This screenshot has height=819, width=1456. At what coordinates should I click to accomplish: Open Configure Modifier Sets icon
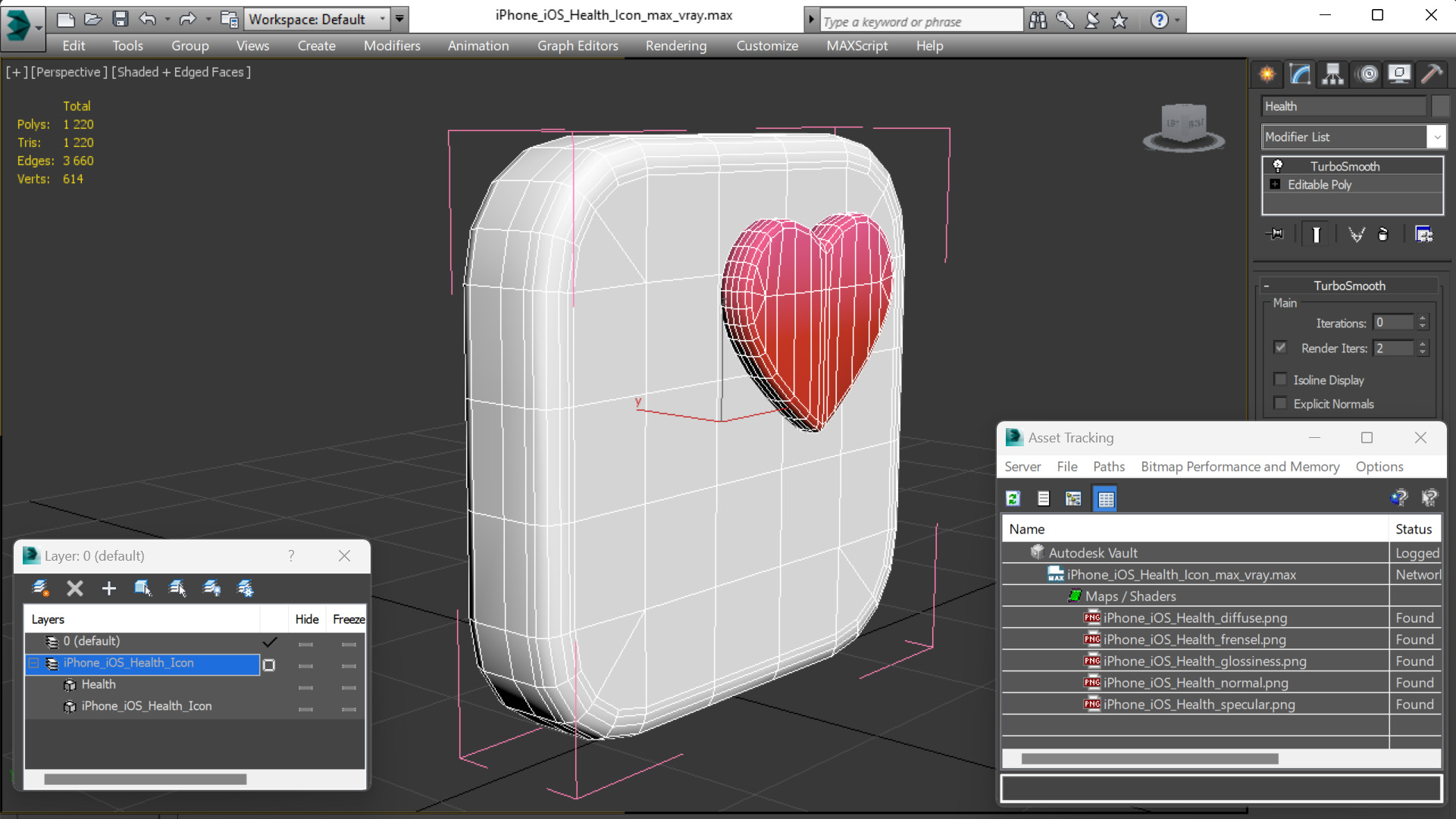pos(1424,234)
